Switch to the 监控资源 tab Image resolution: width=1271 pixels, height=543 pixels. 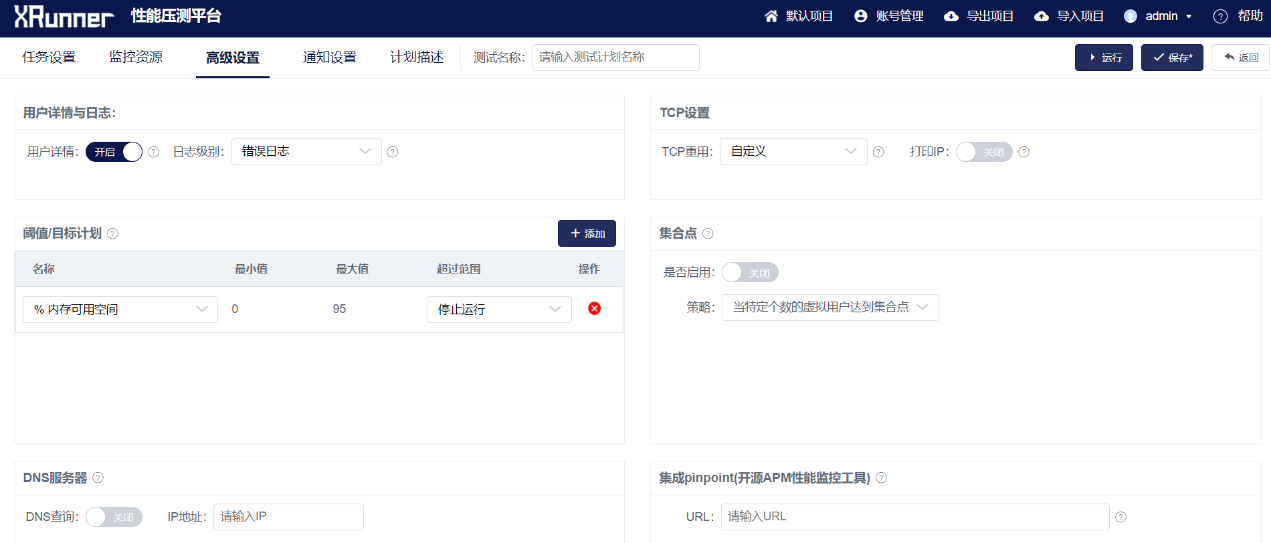pyautogui.click(x=136, y=57)
